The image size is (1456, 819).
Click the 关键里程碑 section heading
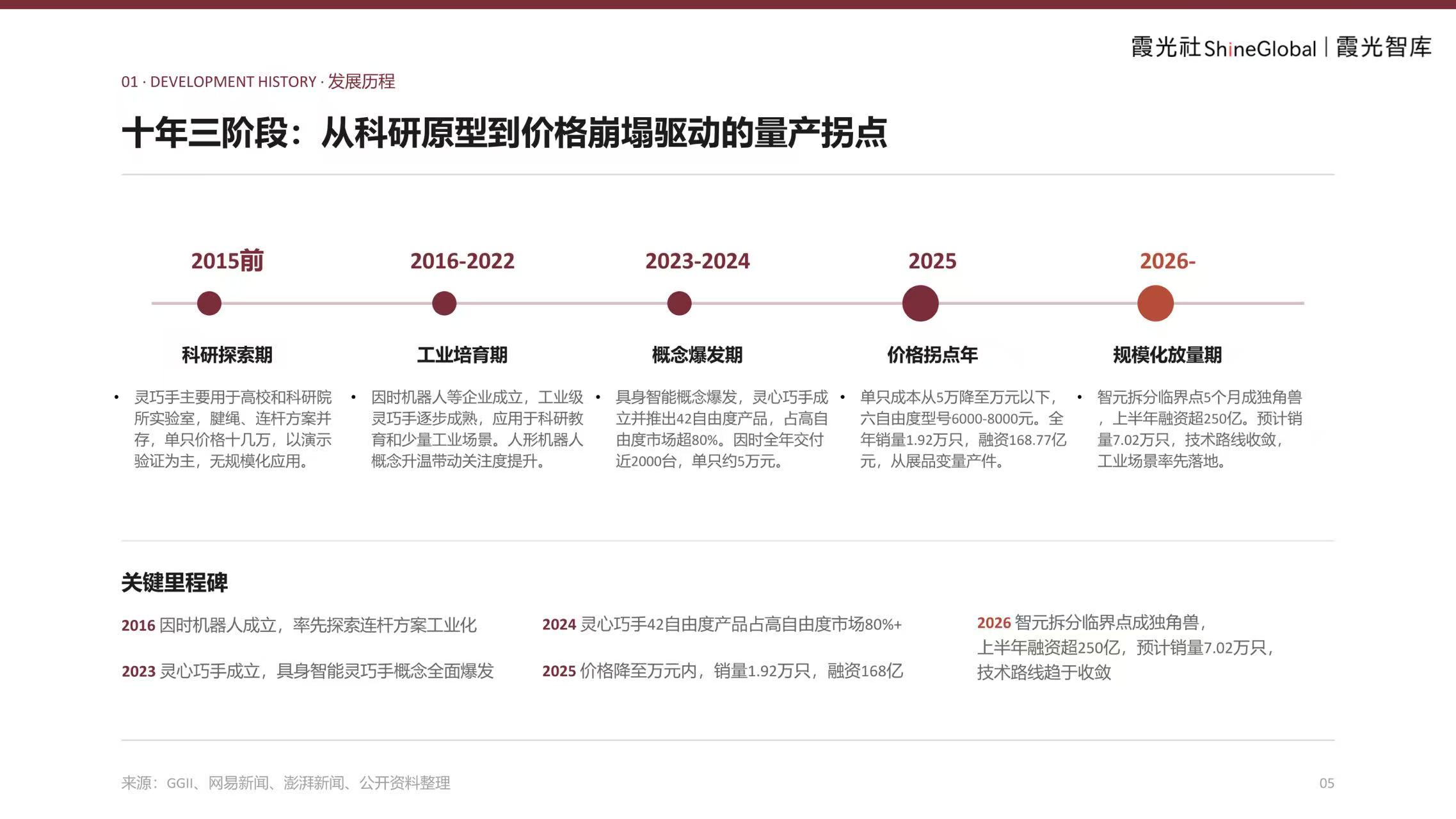click(175, 583)
